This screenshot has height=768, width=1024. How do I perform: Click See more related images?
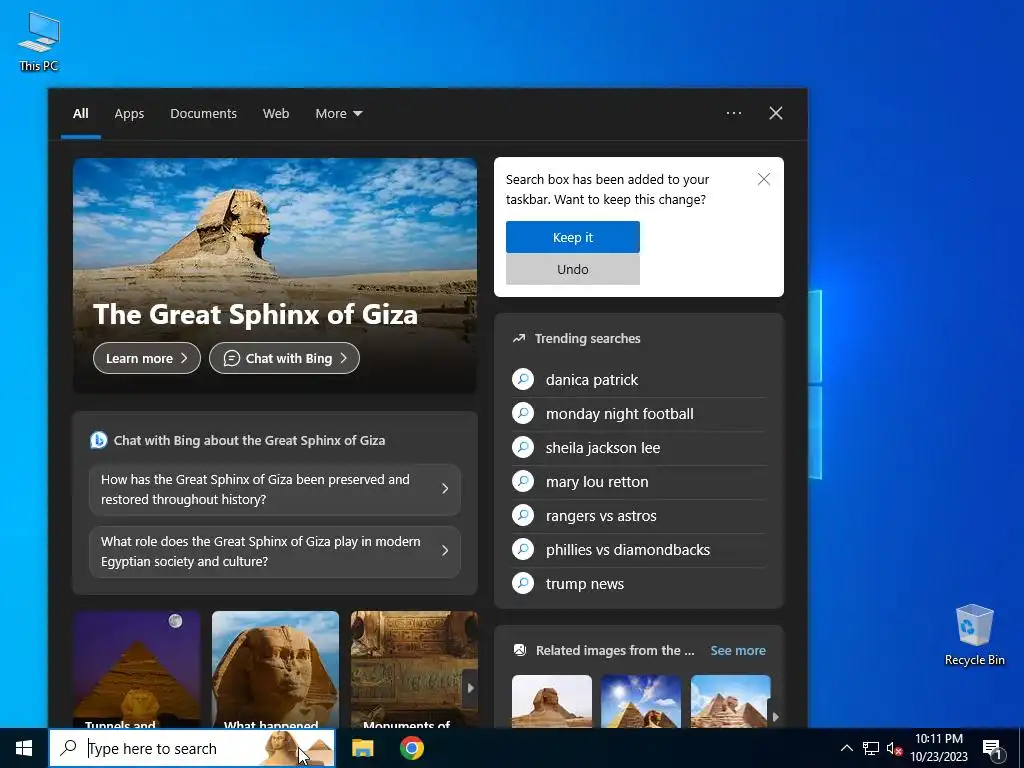point(738,650)
